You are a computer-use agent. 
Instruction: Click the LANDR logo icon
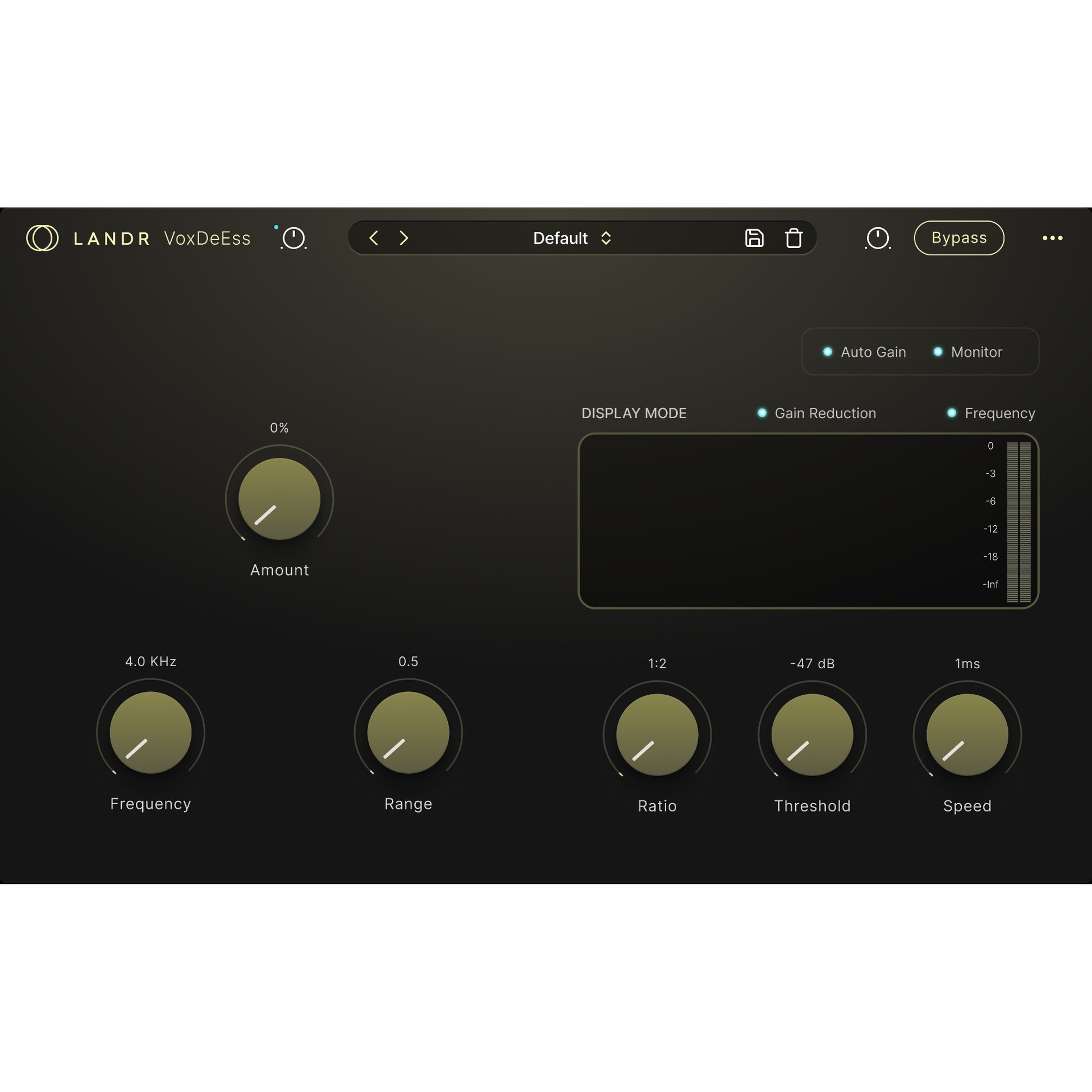click(43, 238)
